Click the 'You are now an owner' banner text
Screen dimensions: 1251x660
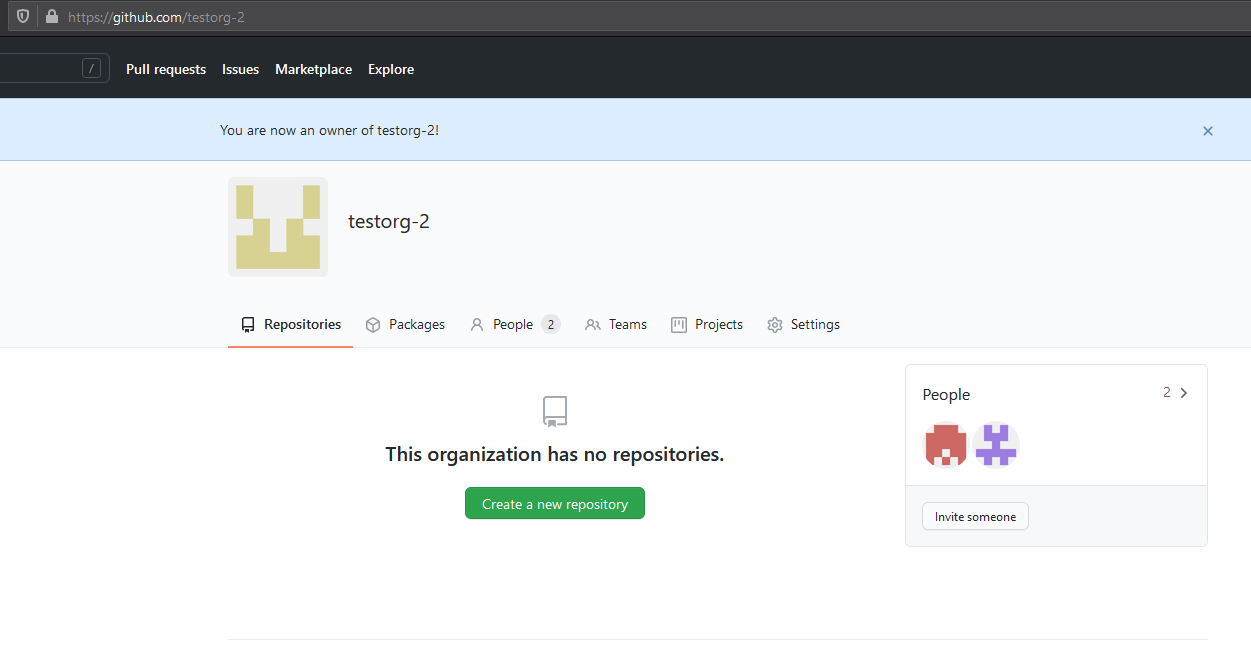click(329, 130)
